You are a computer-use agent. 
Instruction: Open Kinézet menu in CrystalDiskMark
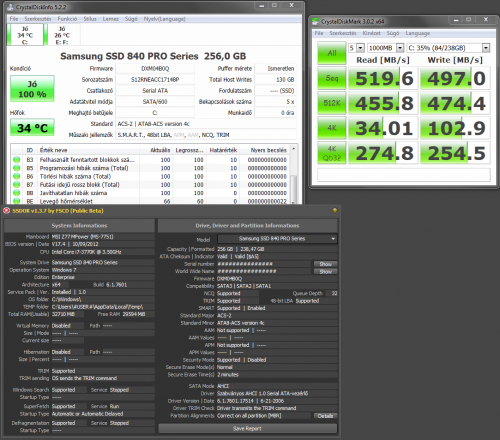tap(372, 33)
